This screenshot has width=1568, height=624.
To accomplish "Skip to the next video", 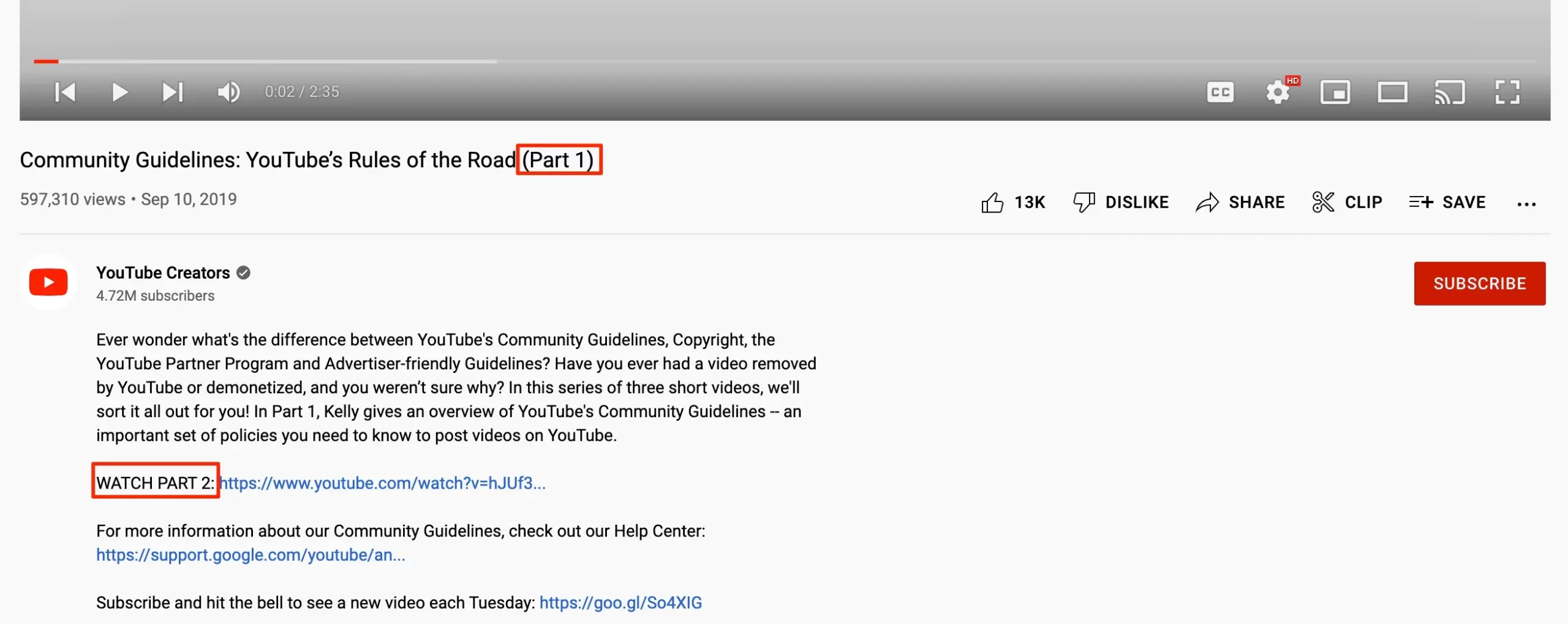I will [172, 92].
